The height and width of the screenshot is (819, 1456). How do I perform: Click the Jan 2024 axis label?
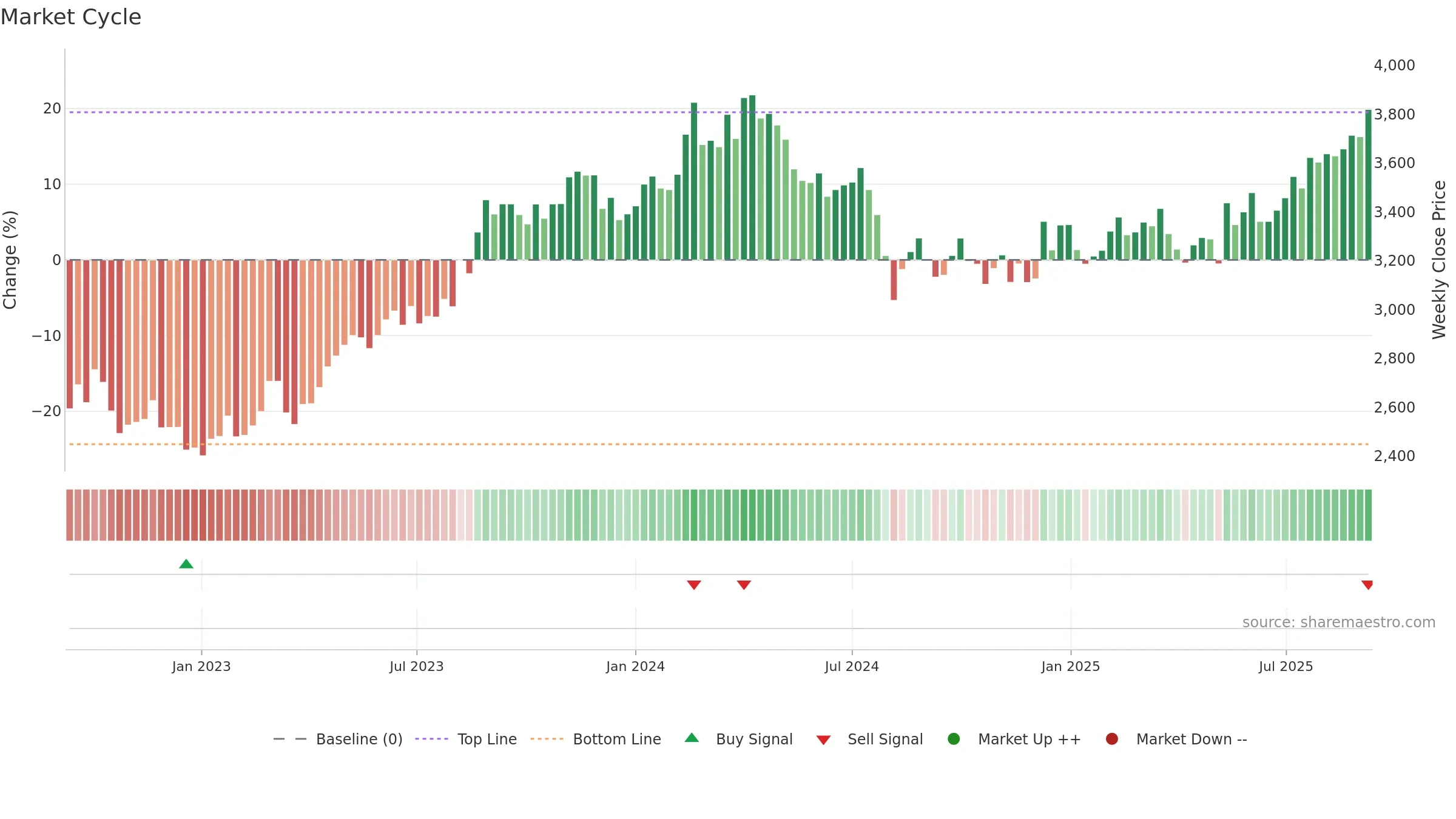coord(636,666)
